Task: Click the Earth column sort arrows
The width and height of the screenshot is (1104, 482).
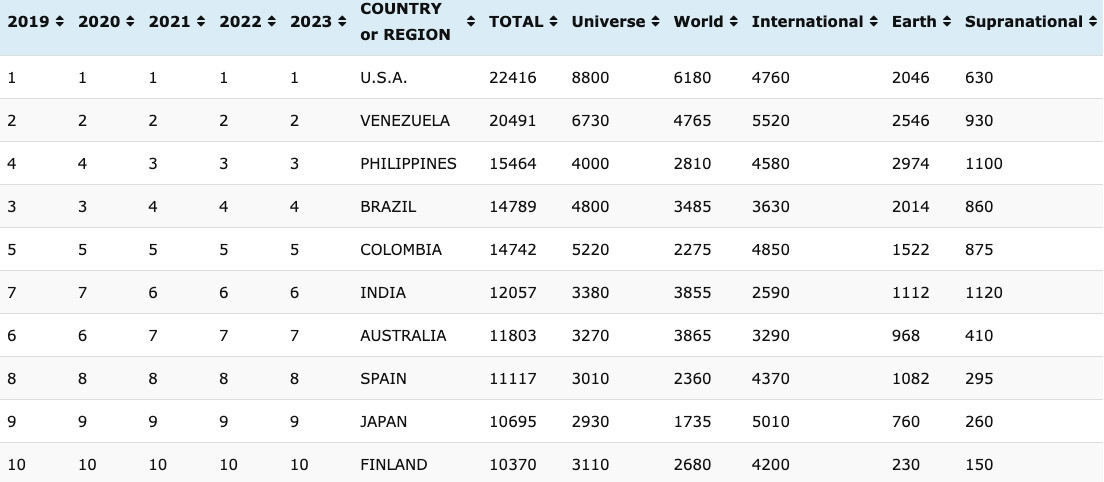Action: click(x=946, y=22)
